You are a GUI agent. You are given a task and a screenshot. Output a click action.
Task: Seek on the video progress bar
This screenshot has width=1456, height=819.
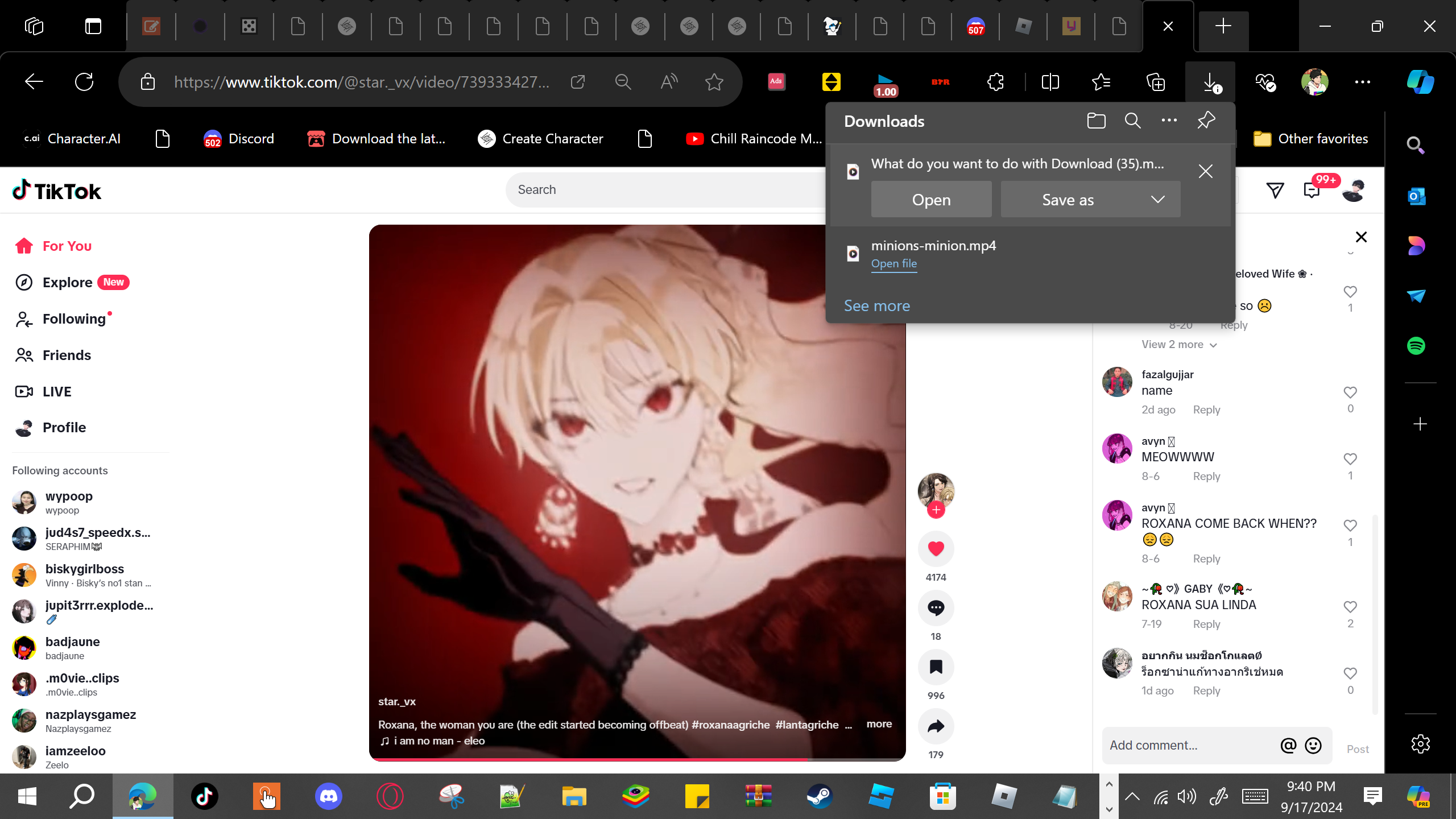(637, 759)
